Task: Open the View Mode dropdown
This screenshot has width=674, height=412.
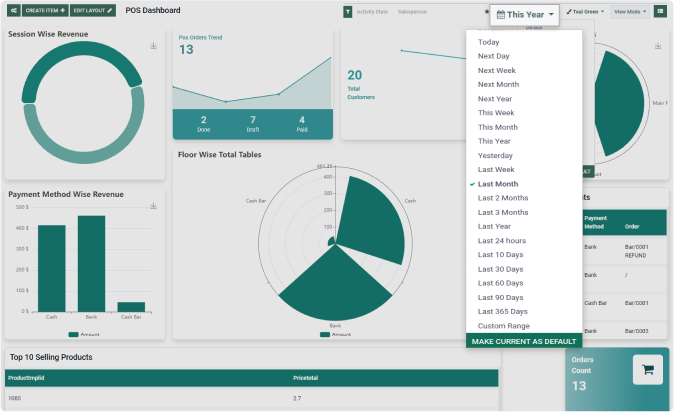Action: 629,12
